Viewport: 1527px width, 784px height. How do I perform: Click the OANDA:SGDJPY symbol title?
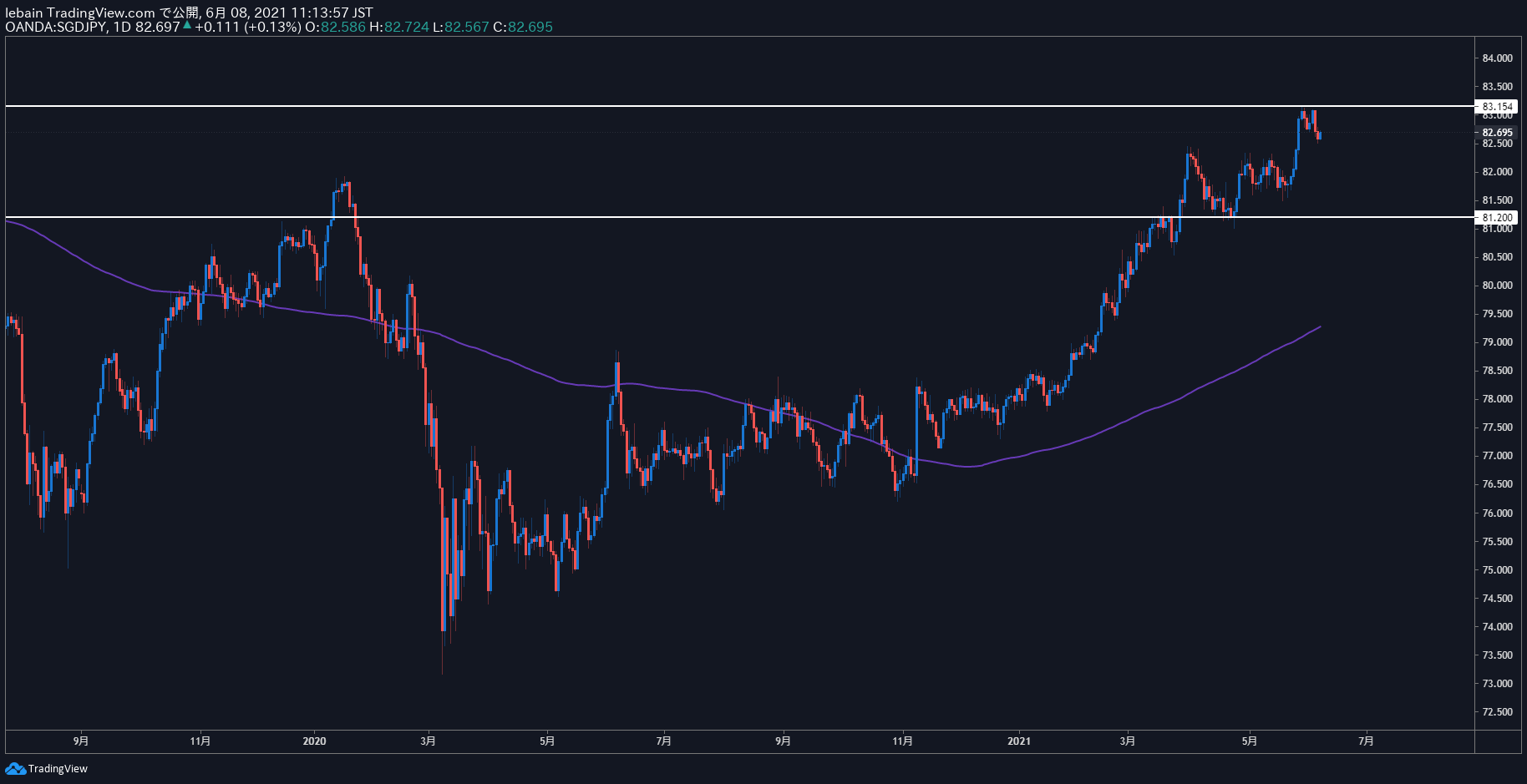click(x=55, y=27)
